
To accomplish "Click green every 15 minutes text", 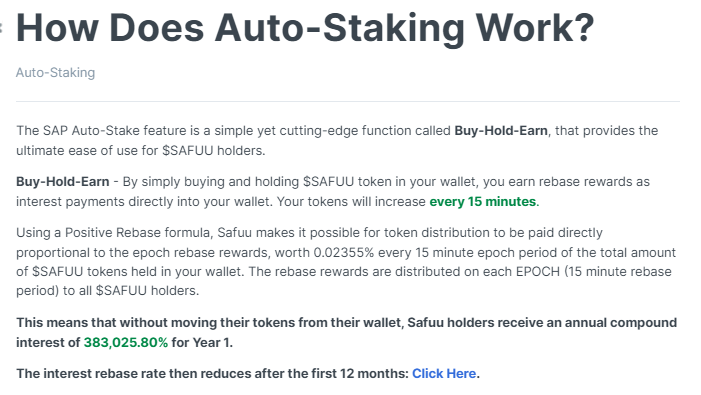I will click(x=484, y=202).
